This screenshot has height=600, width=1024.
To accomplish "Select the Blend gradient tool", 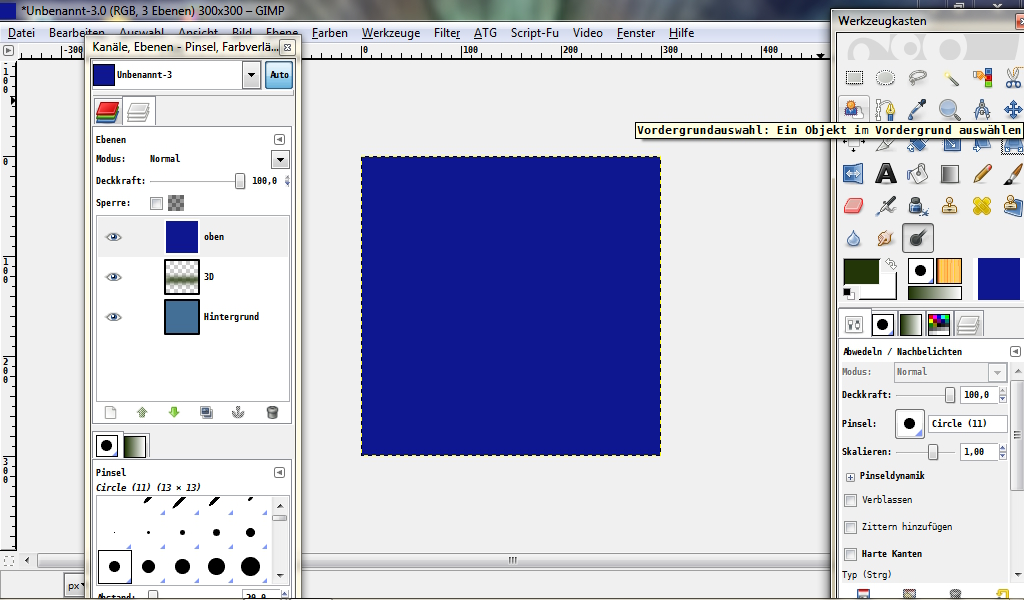I will click(x=950, y=174).
